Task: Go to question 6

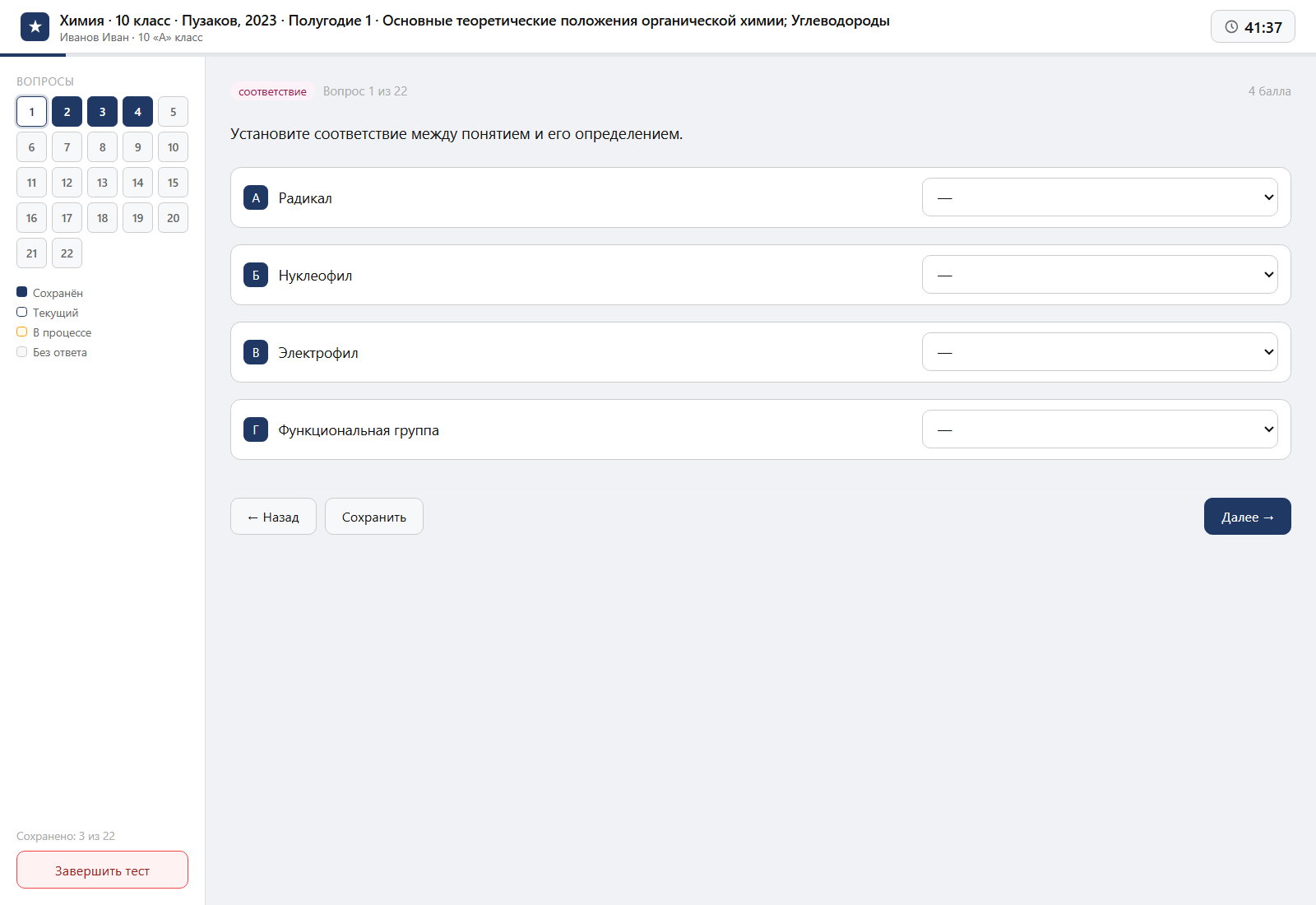Action: click(31, 147)
